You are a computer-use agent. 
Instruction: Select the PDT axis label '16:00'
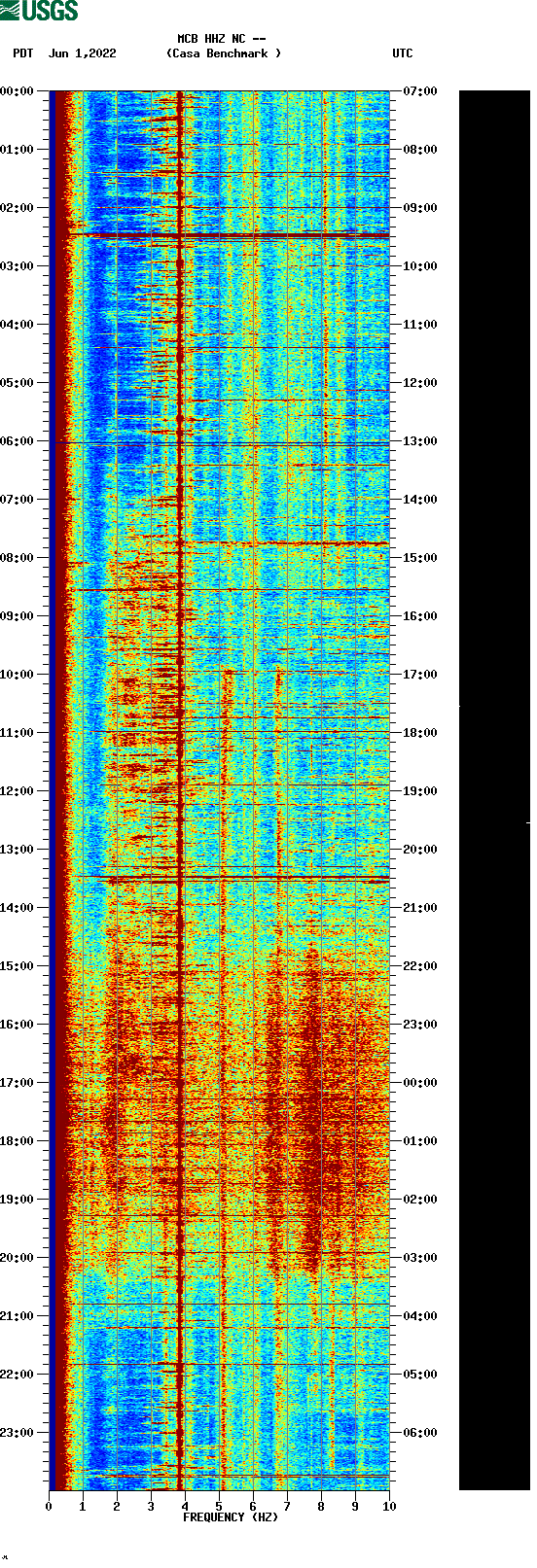17,1025
